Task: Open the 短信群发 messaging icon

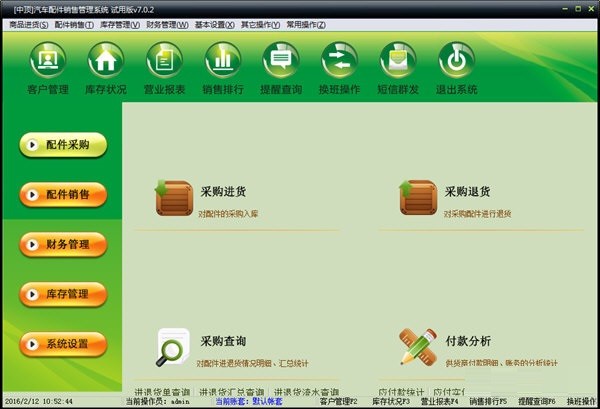Action: [398, 60]
